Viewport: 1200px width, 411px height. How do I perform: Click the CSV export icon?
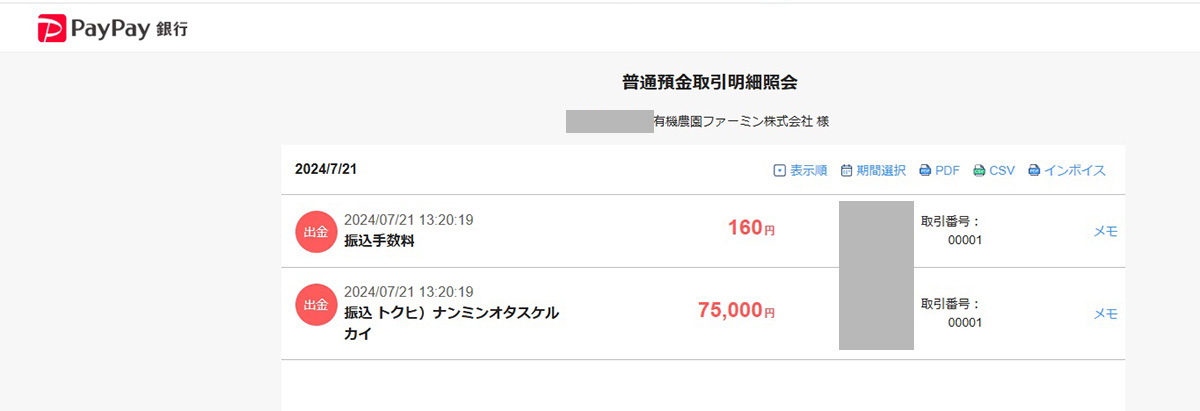pos(979,171)
